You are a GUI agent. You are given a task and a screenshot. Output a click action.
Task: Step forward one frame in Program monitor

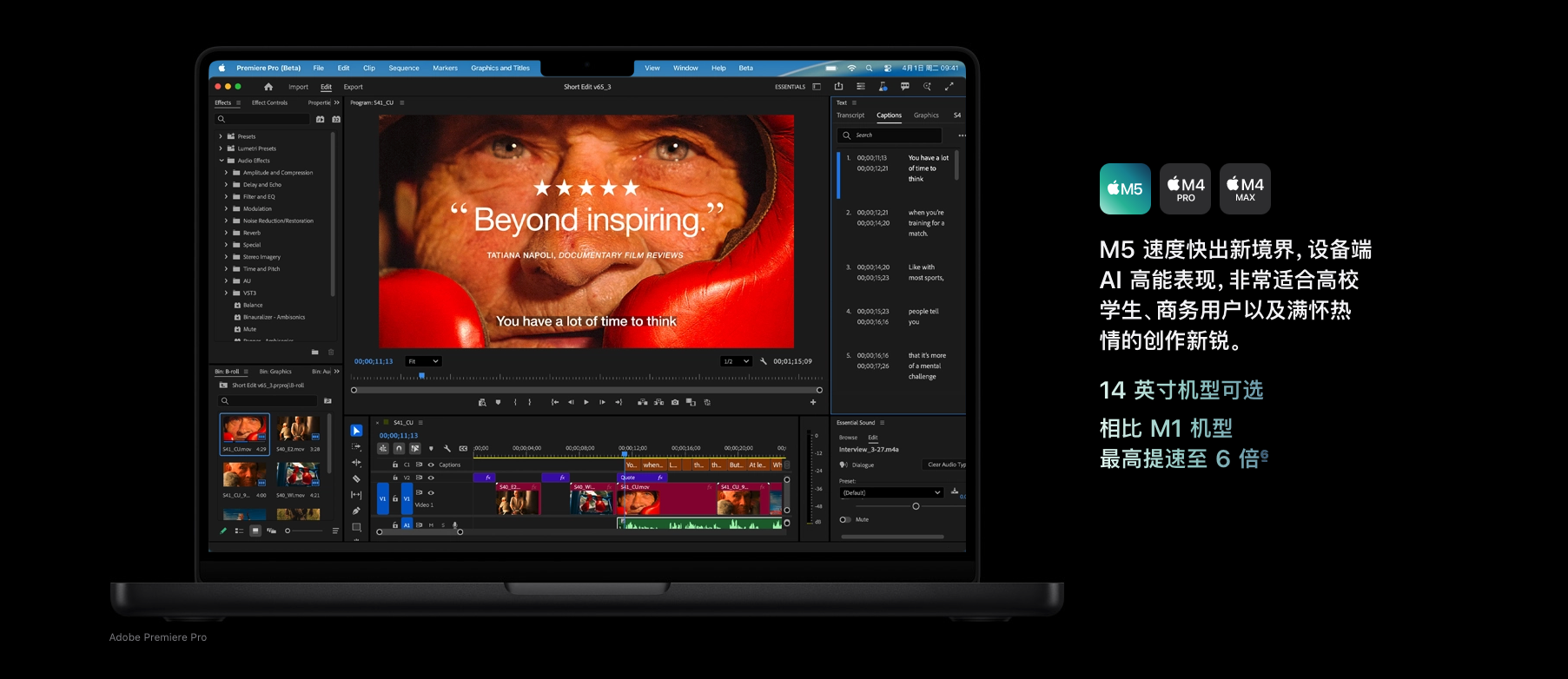click(602, 402)
